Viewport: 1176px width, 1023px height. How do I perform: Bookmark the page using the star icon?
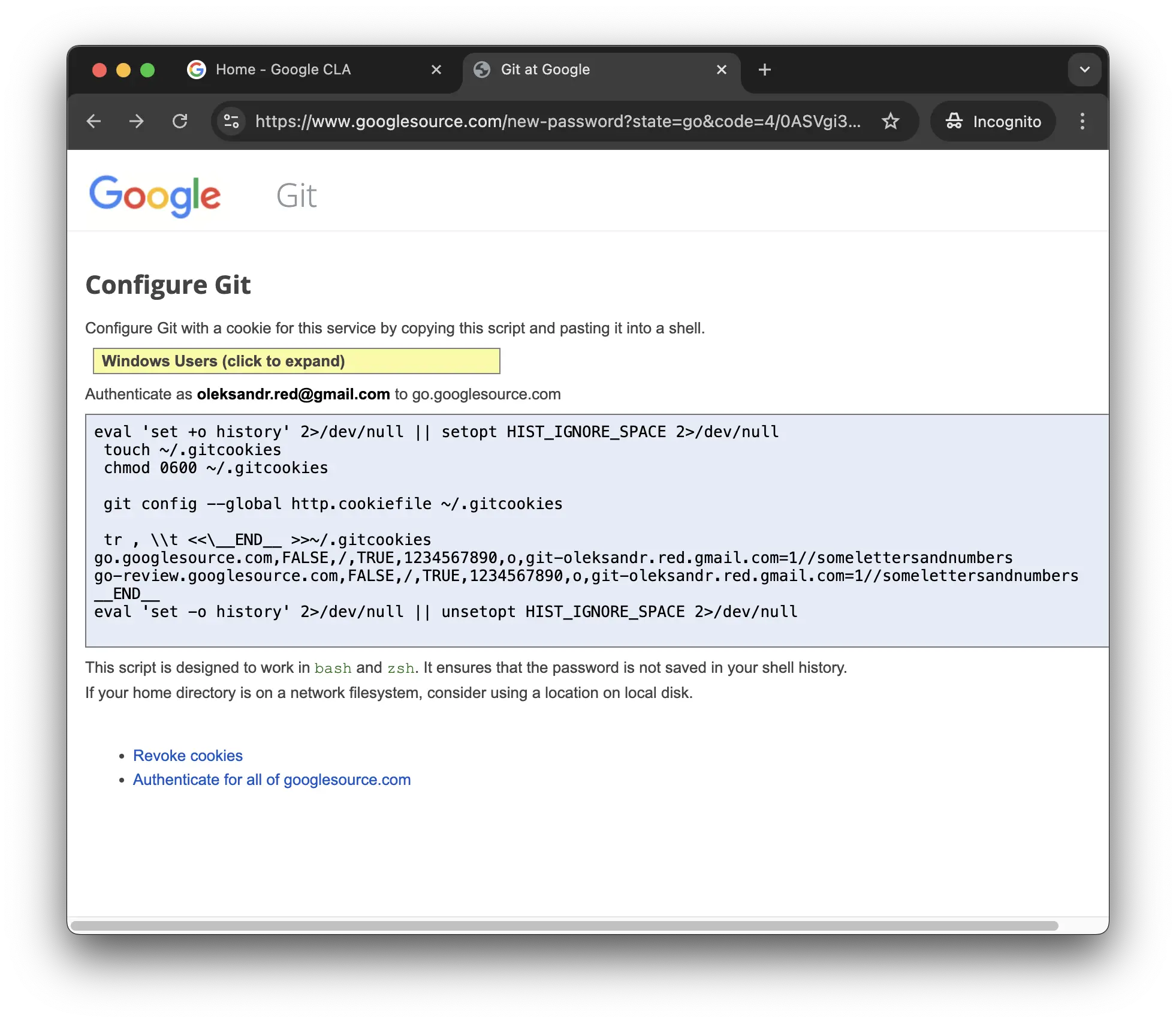pos(891,121)
